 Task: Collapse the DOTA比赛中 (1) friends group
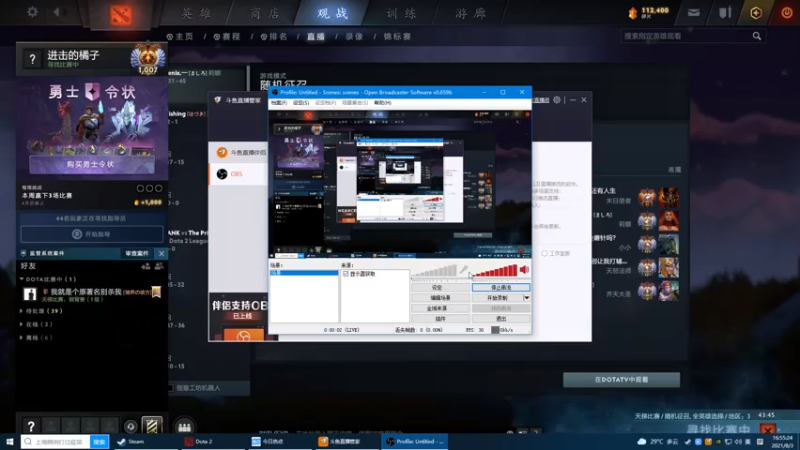point(21,279)
